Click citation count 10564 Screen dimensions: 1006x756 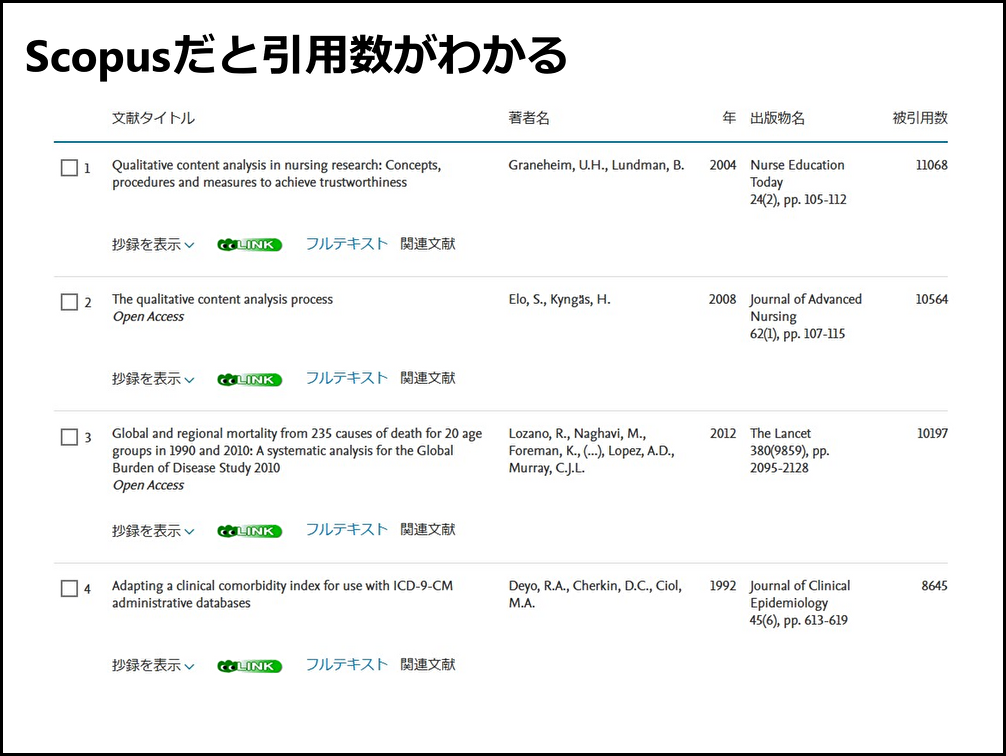tap(932, 299)
